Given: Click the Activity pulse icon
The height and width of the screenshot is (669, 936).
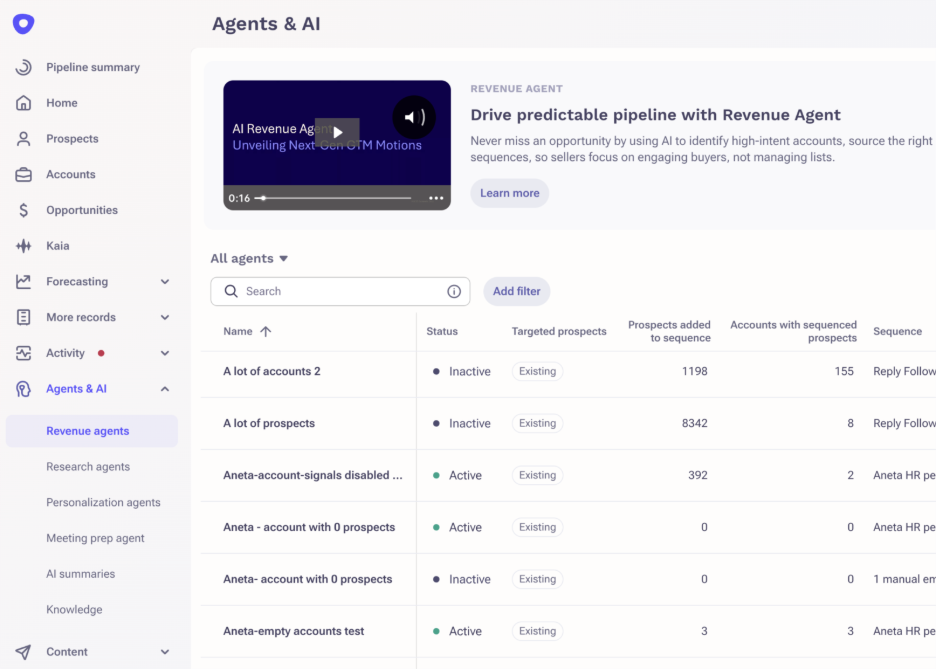Looking at the screenshot, I should coord(23,353).
